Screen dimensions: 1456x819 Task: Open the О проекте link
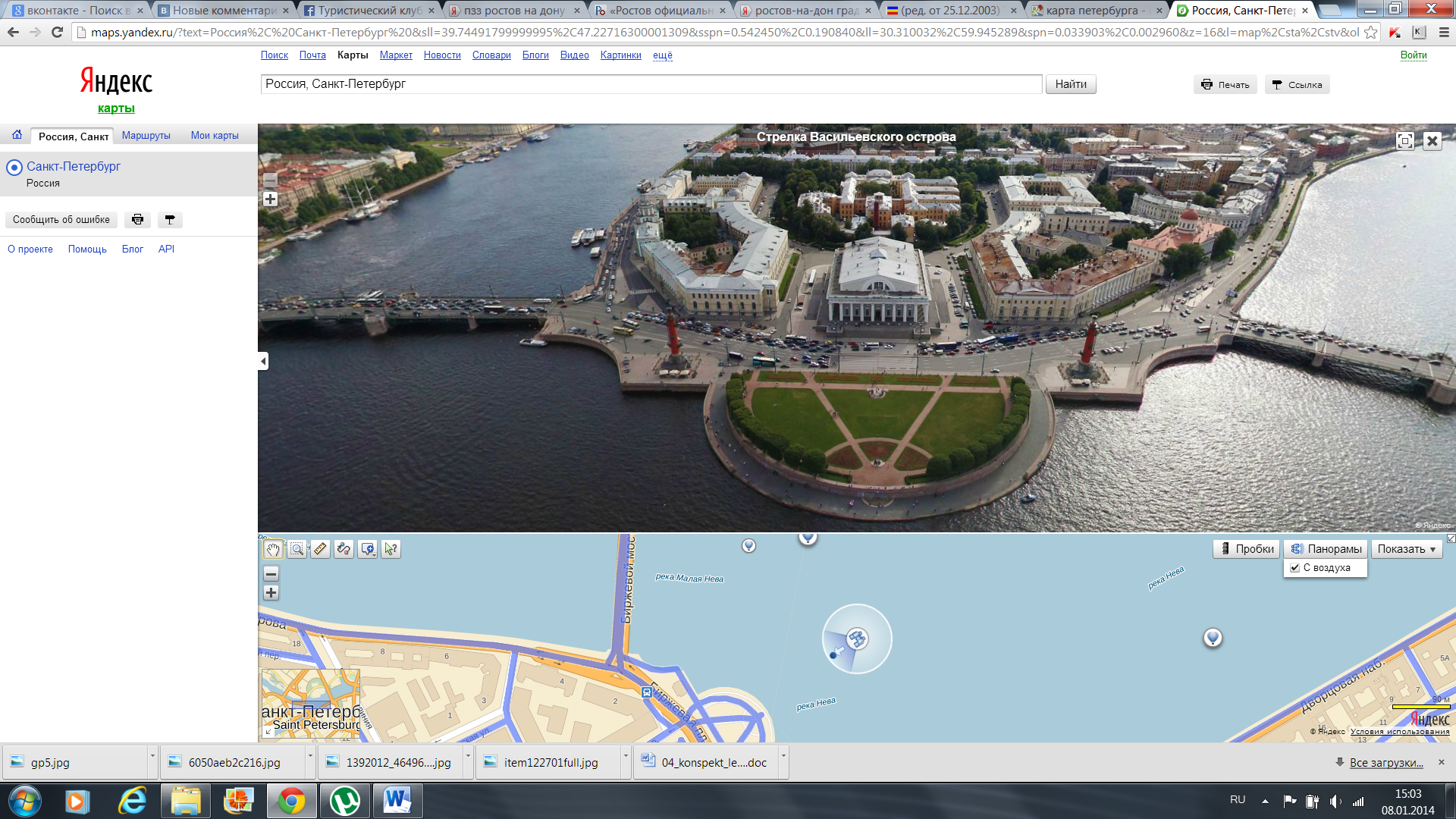30,249
